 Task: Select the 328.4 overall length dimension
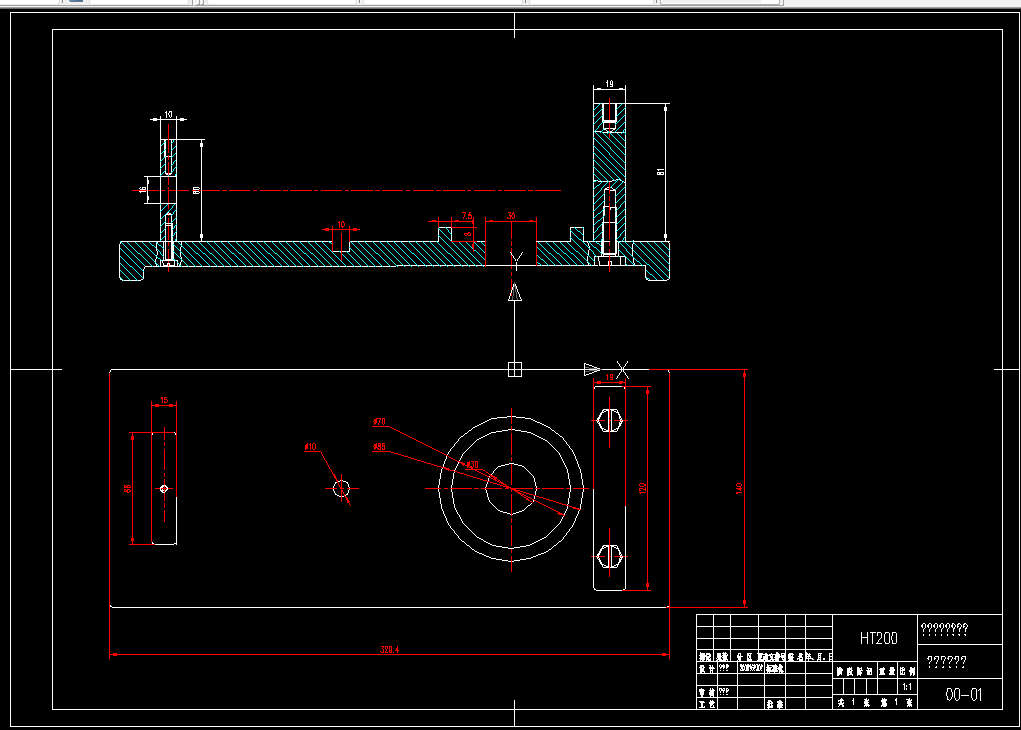[389, 650]
